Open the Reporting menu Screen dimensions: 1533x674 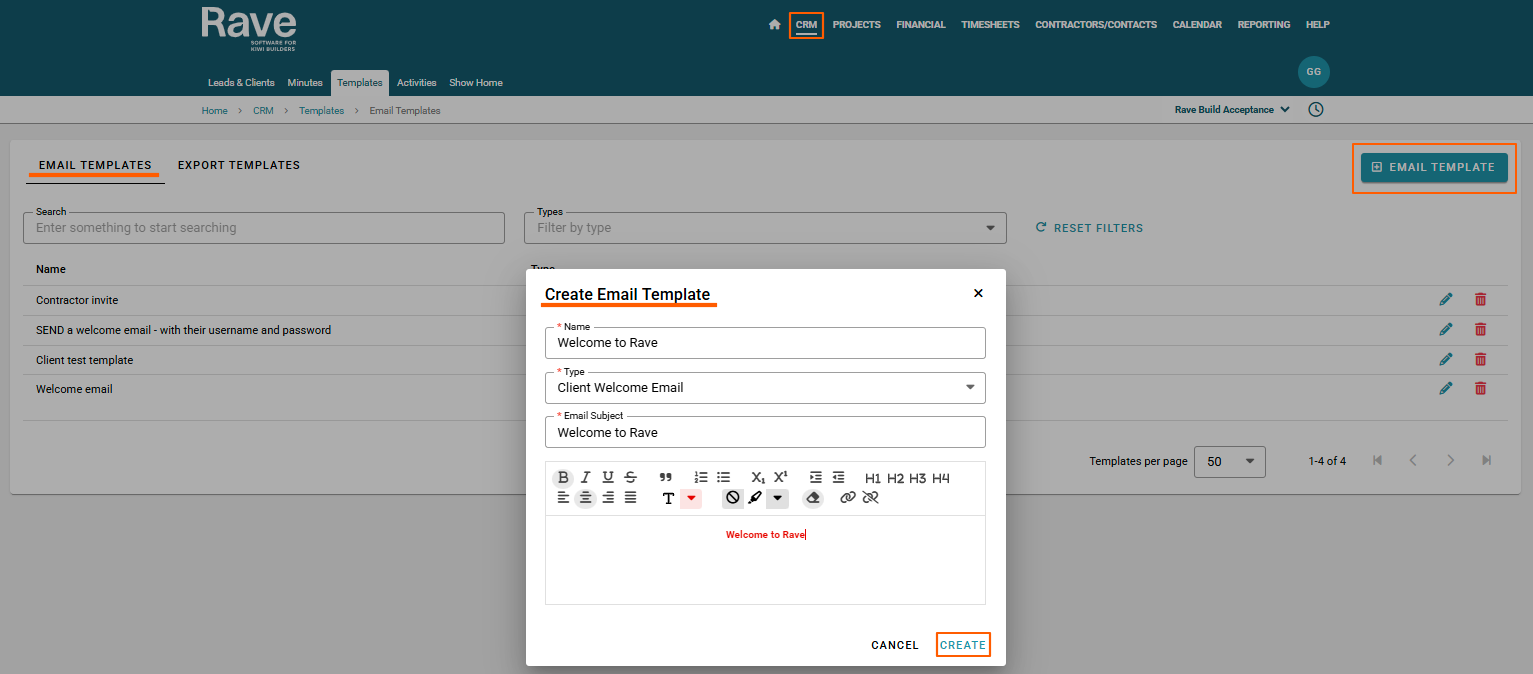[x=1264, y=25]
